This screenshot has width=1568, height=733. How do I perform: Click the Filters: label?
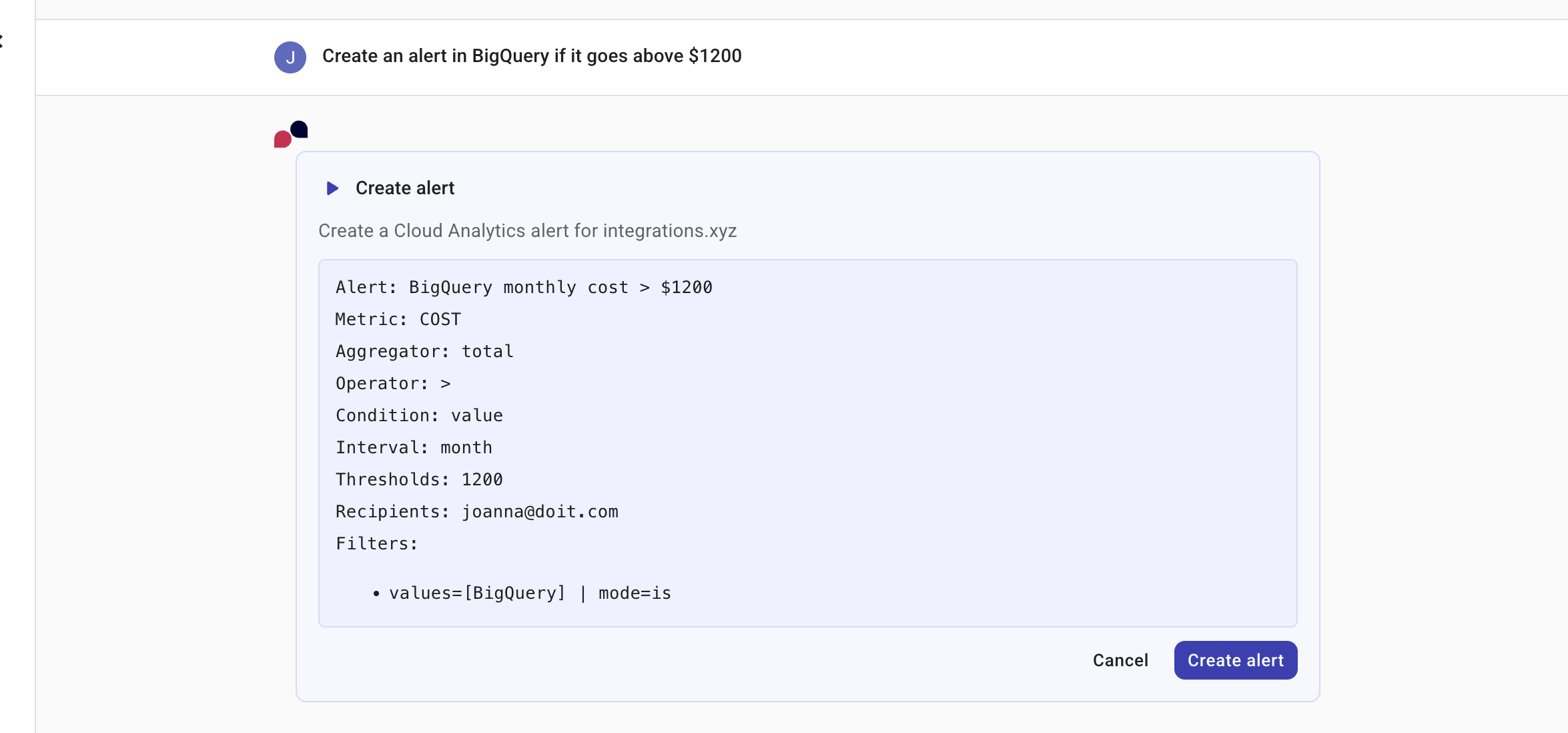376,543
